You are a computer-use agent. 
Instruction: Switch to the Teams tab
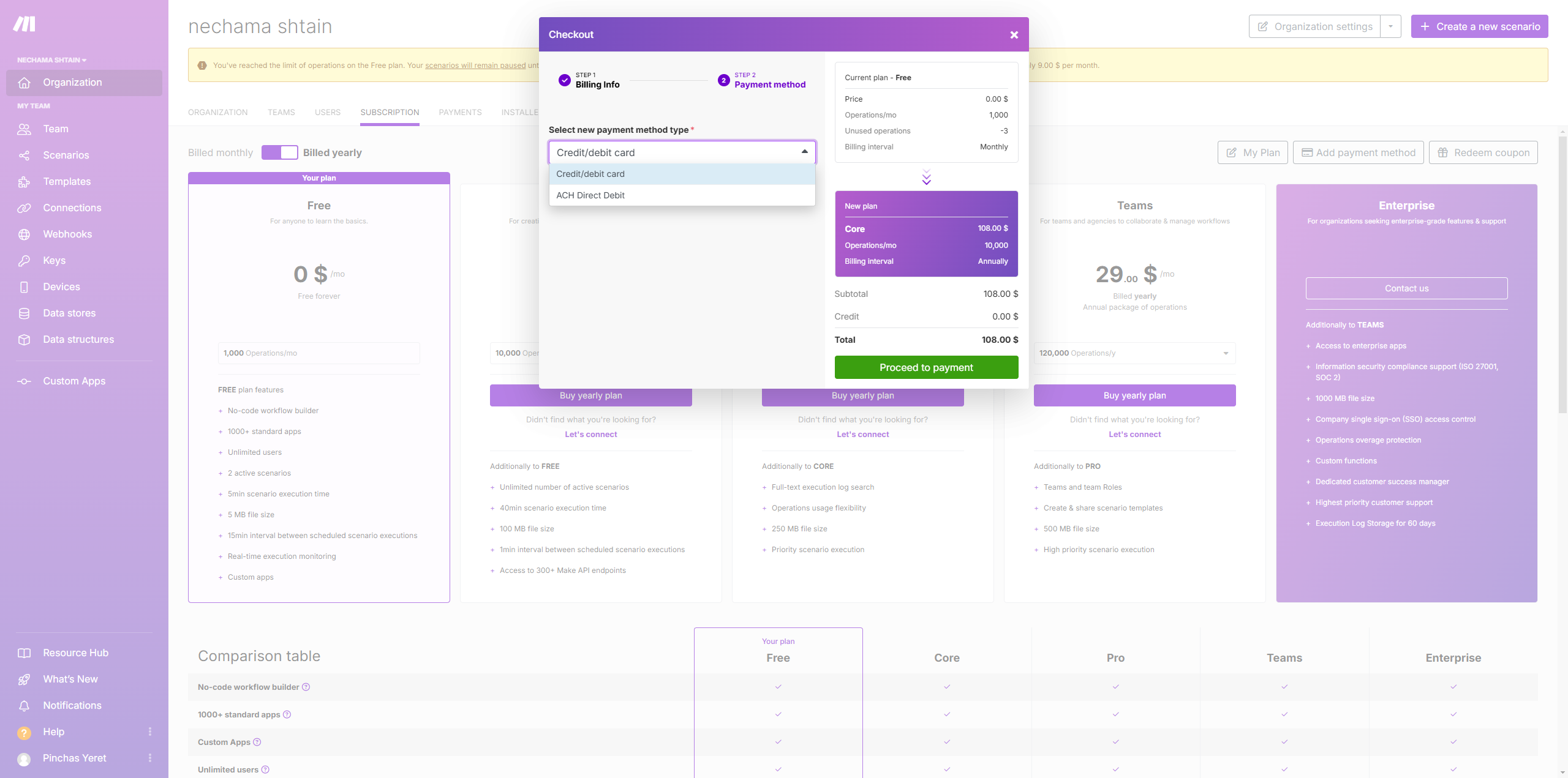point(281,112)
